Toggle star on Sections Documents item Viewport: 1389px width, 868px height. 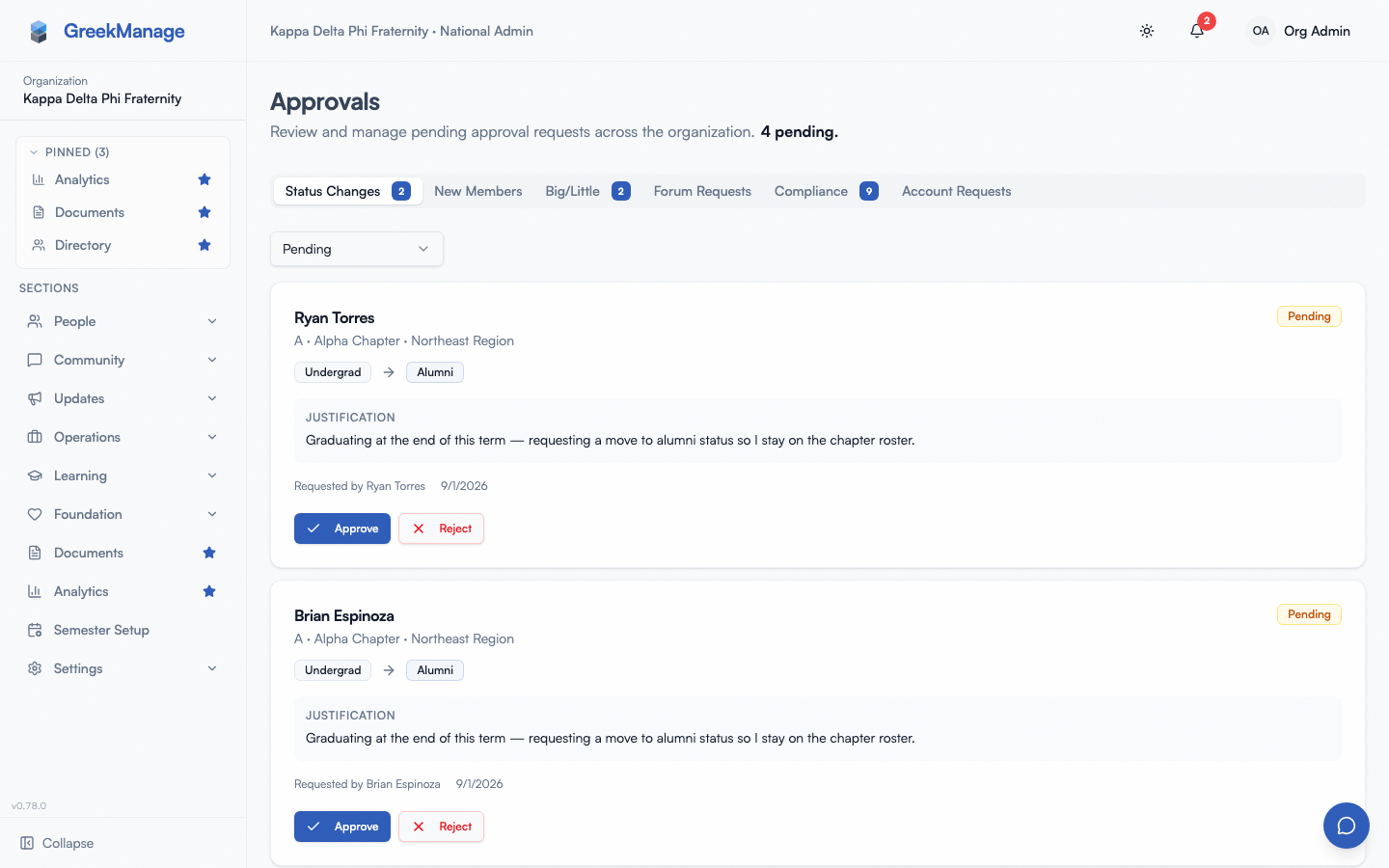click(x=209, y=553)
